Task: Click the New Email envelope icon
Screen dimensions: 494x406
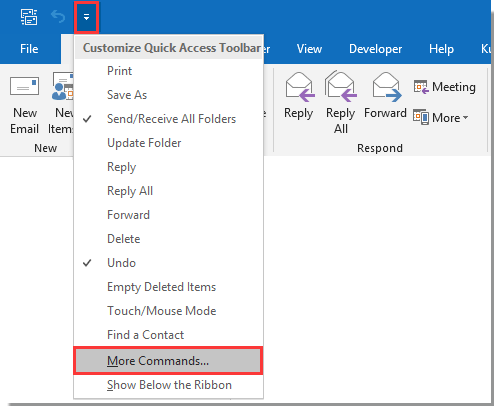Action: click(x=24, y=86)
